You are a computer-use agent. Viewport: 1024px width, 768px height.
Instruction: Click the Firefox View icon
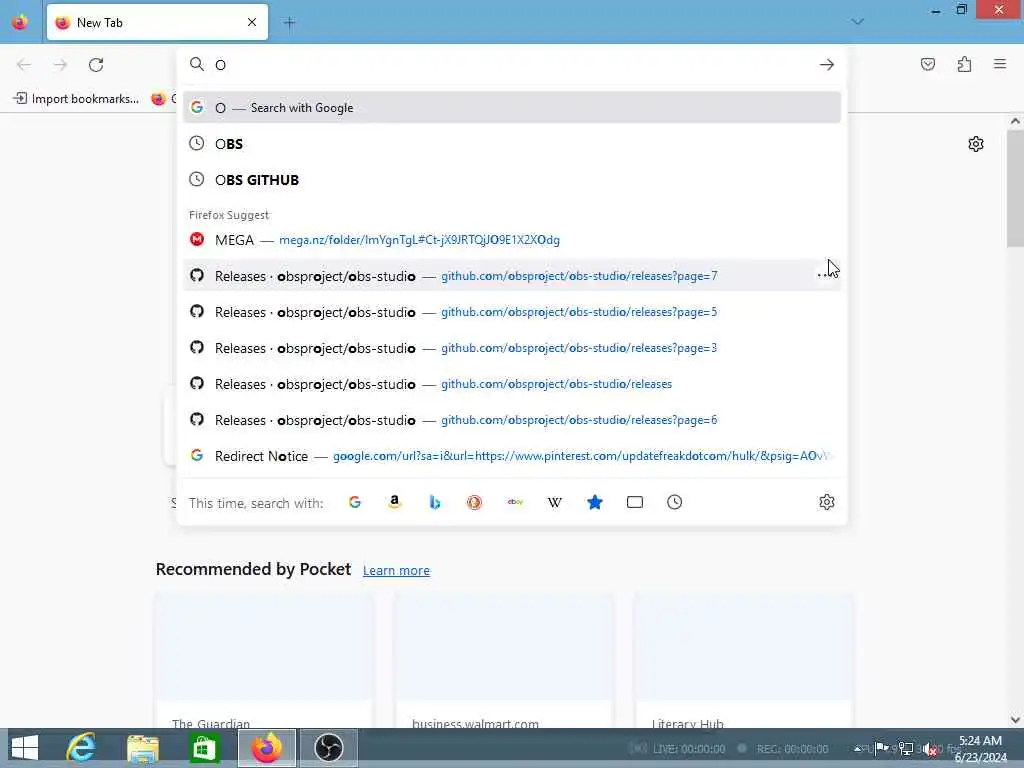[x=20, y=22]
